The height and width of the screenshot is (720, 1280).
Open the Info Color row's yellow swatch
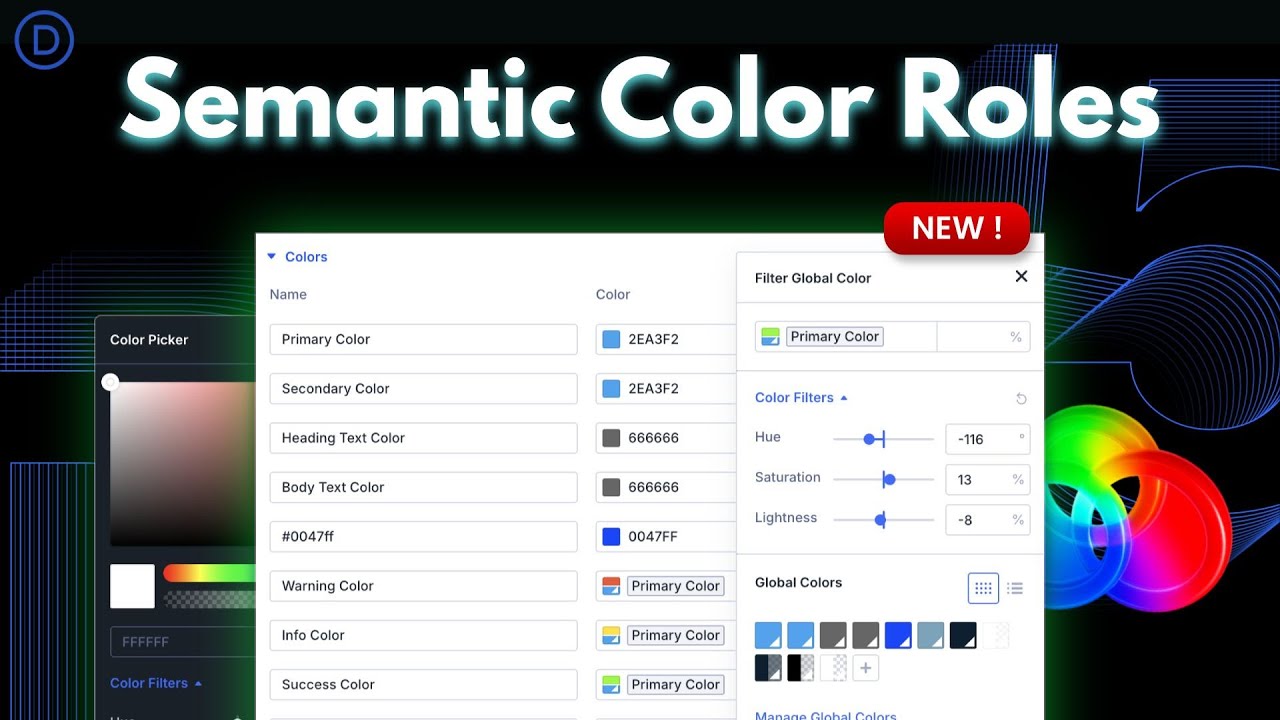pyautogui.click(x=611, y=635)
